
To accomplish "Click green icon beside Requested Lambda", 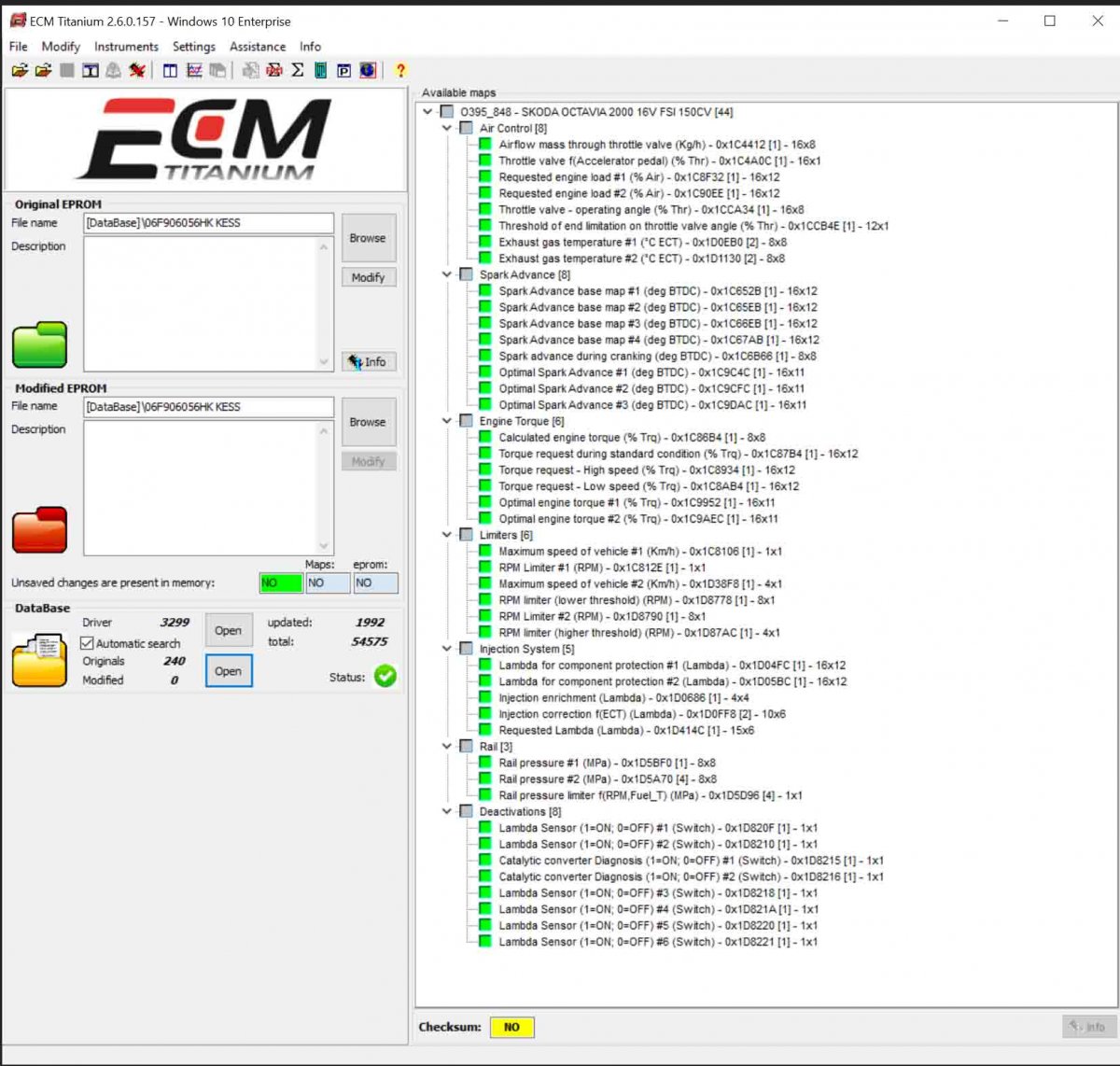I will pos(484,730).
